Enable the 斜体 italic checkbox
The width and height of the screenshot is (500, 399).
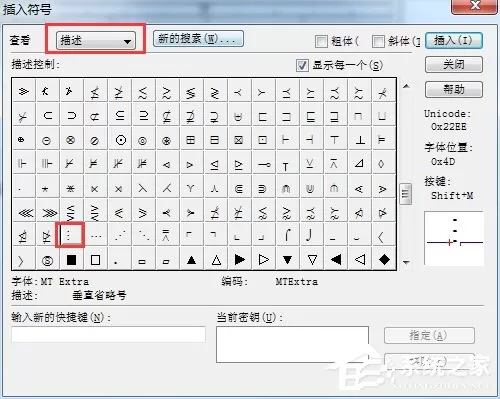(378, 41)
